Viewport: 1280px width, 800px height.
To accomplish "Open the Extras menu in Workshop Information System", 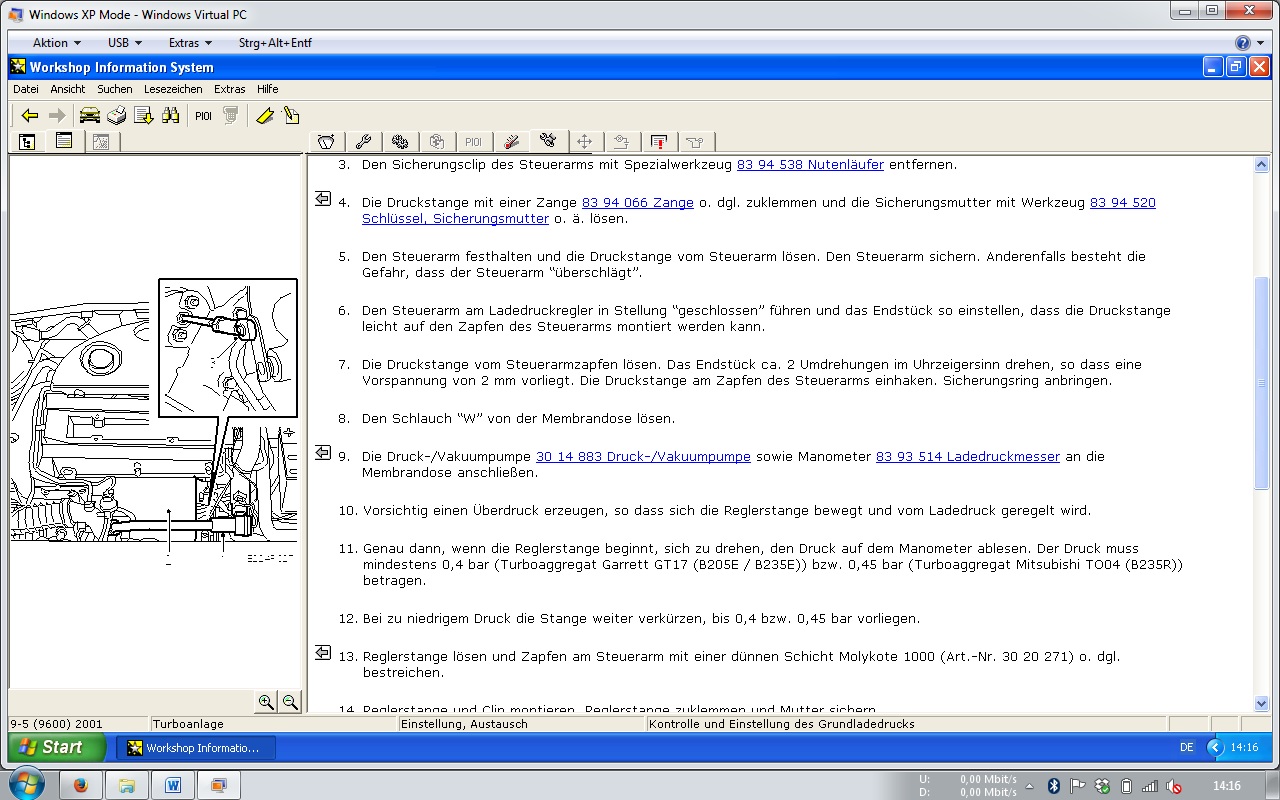I will coord(230,89).
